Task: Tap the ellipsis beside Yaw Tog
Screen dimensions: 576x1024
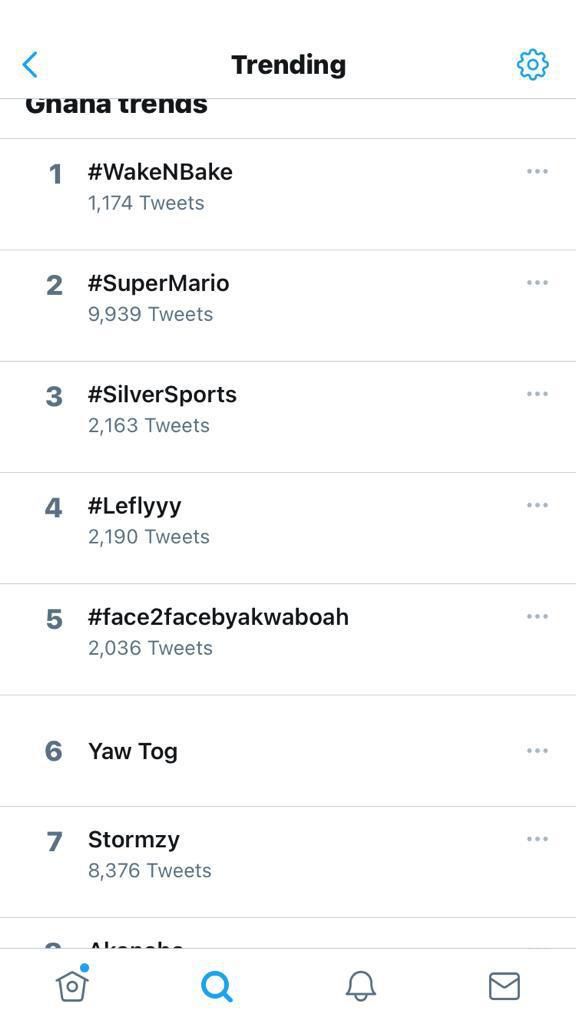Action: (537, 750)
